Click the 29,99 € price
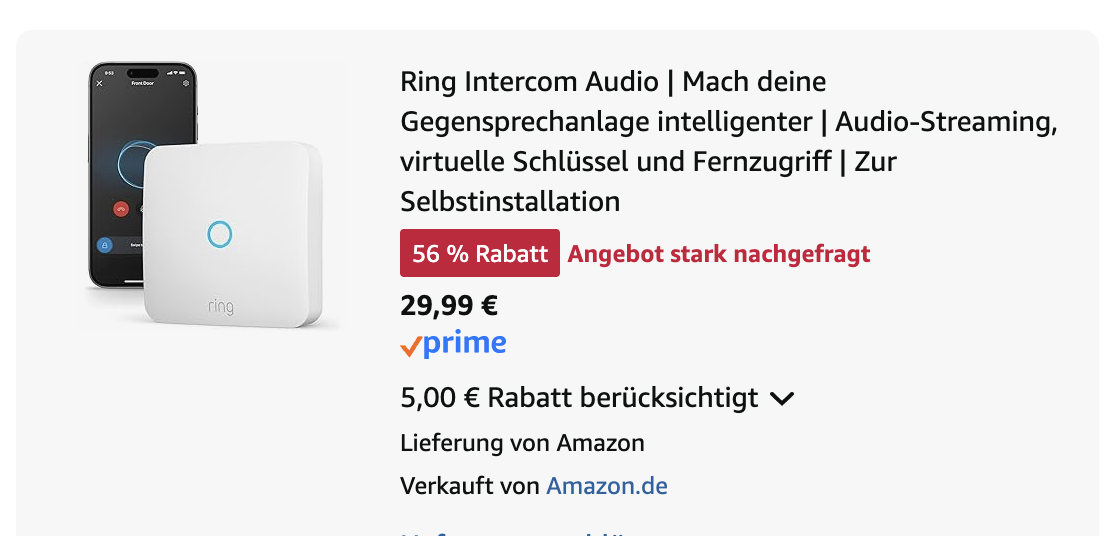 tap(449, 305)
